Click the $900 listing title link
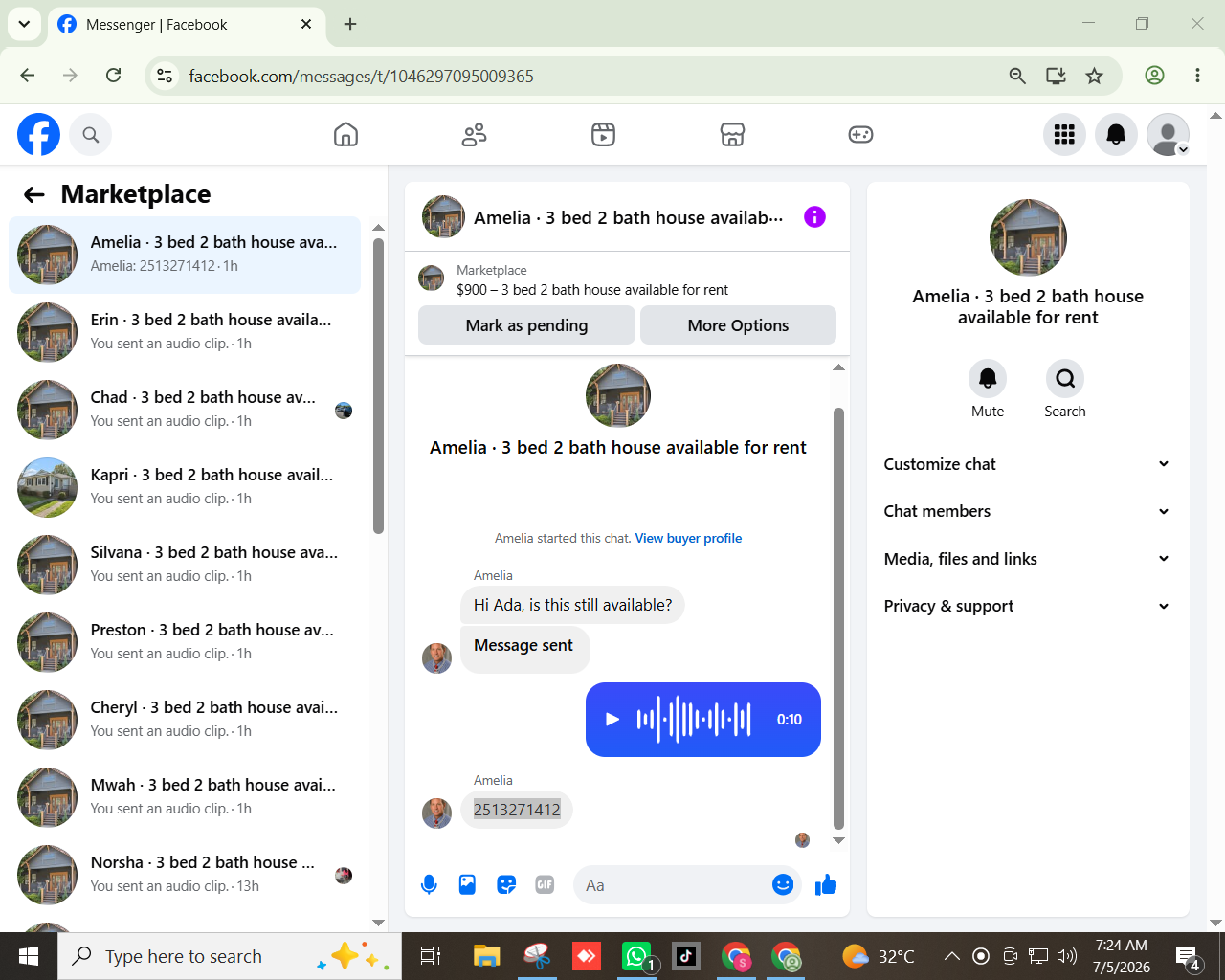The height and width of the screenshot is (980, 1225). tap(592, 290)
